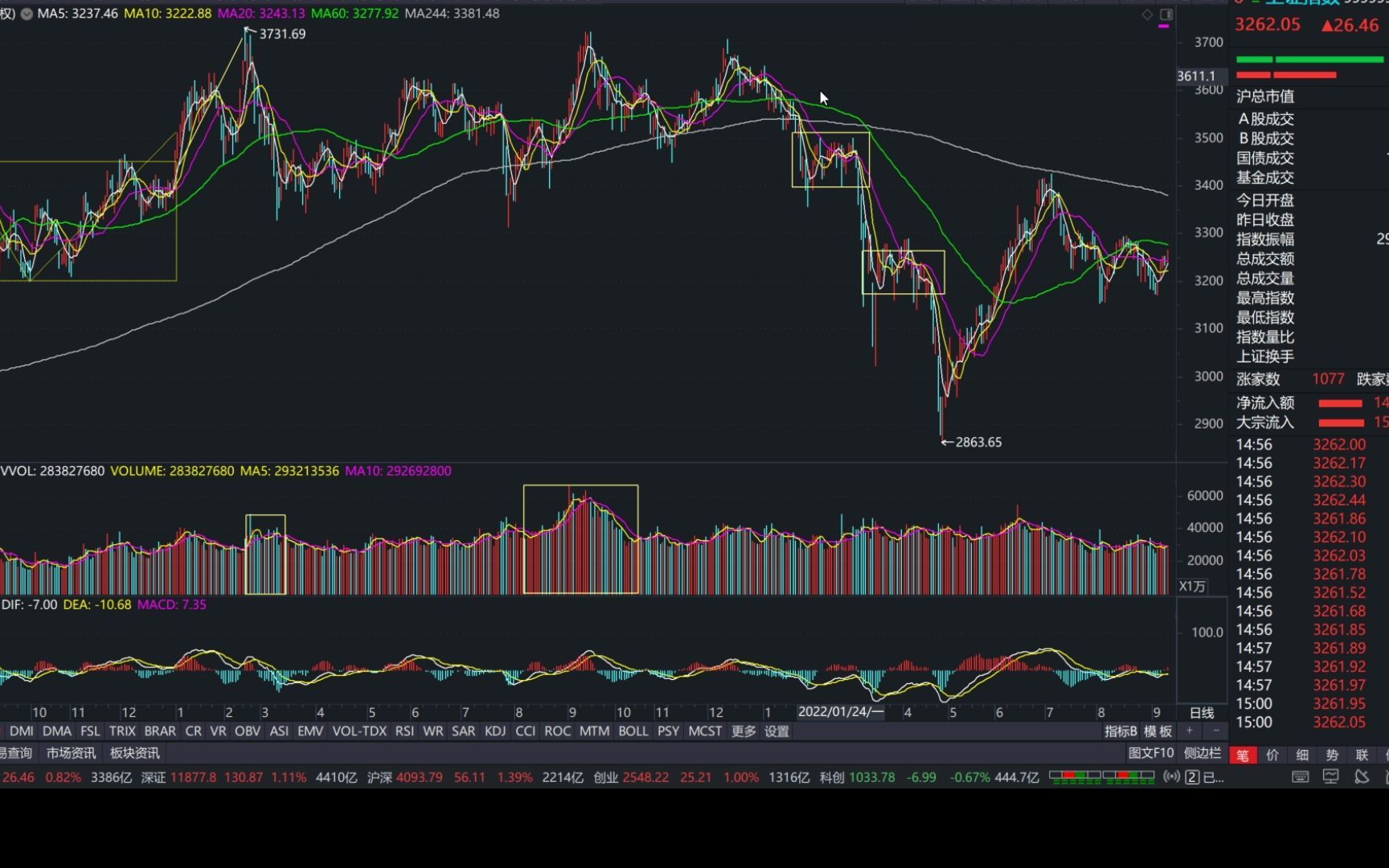Select the DMI indicator tab
This screenshot has height=868, width=1389.
[22, 731]
